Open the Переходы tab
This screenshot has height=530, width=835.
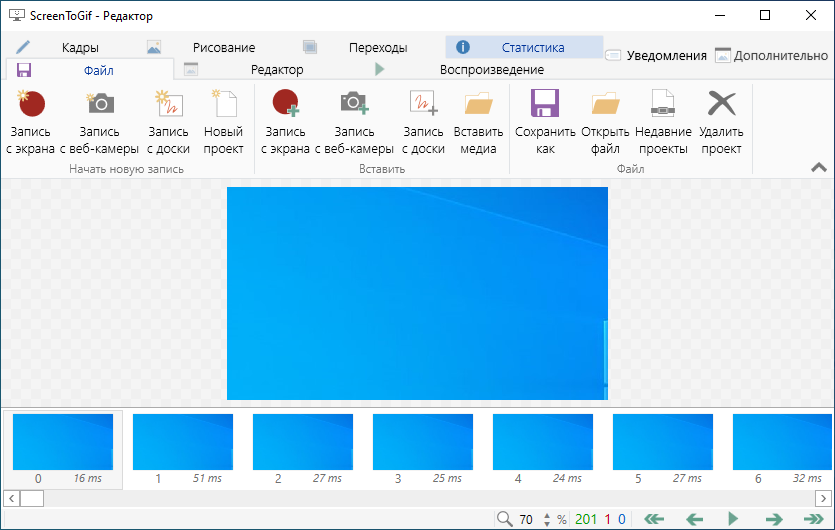pos(367,47)
